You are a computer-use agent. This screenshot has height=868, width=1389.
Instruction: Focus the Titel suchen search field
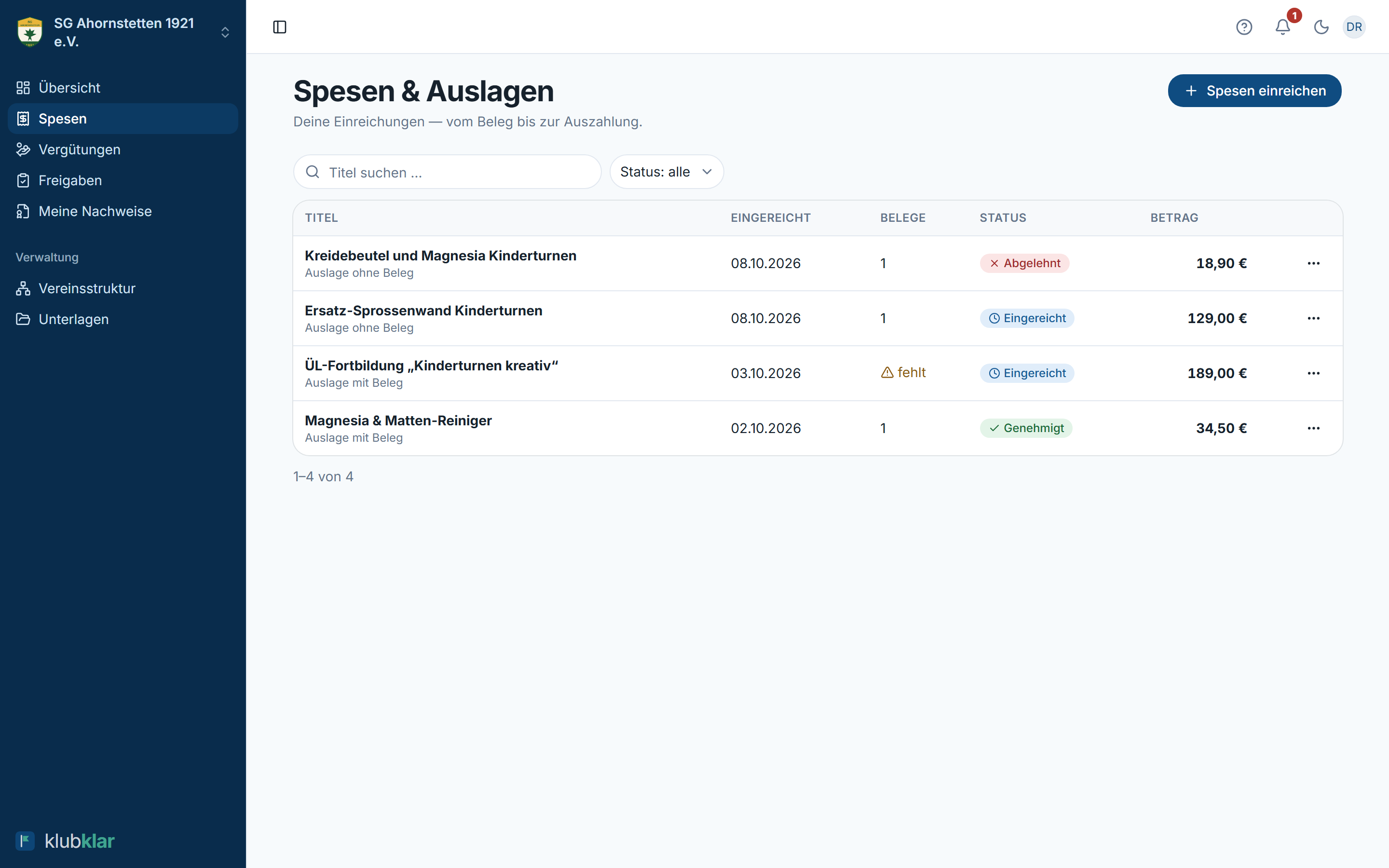pos(447,172)
